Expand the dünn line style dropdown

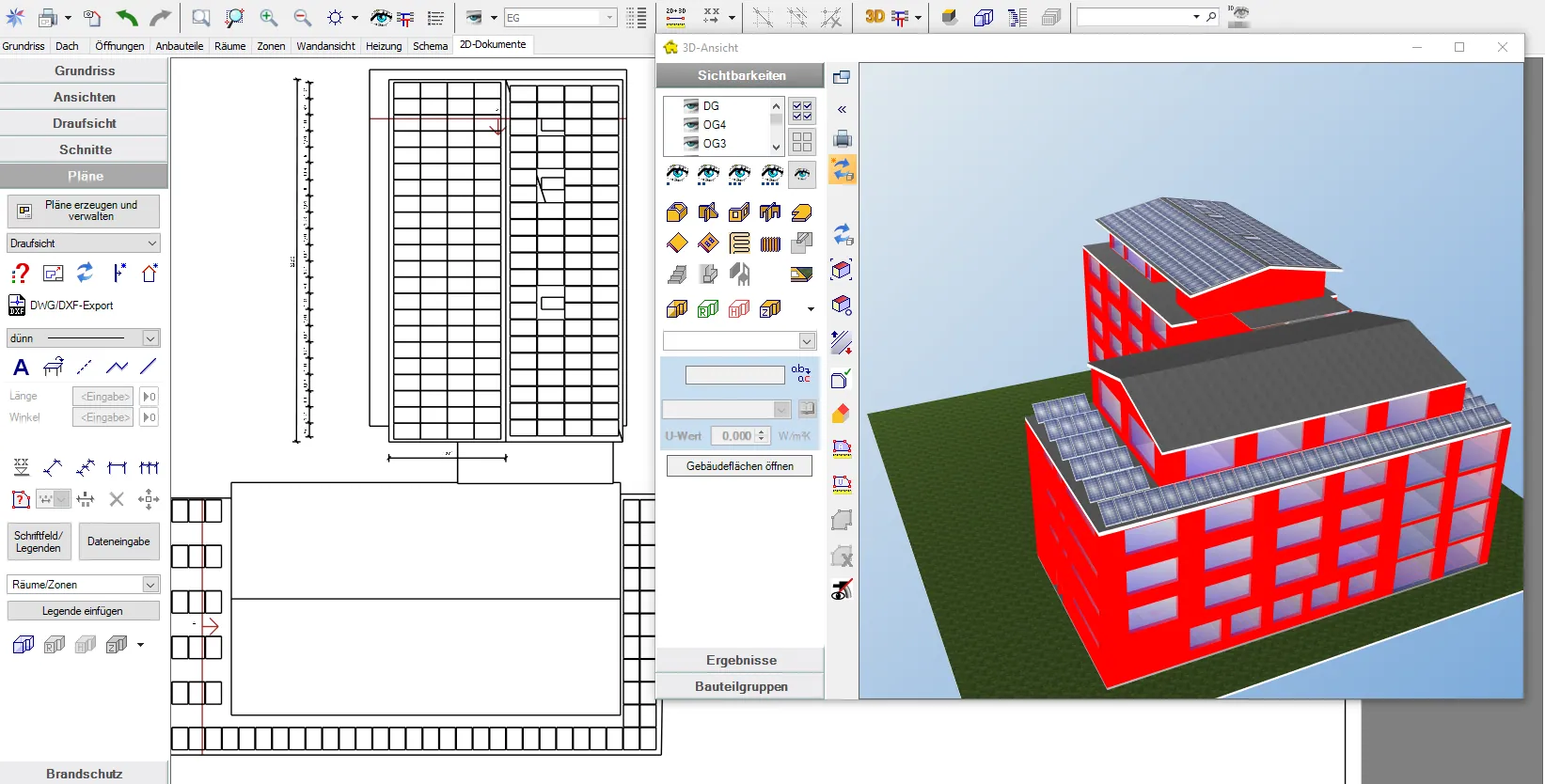click(150, 338)
